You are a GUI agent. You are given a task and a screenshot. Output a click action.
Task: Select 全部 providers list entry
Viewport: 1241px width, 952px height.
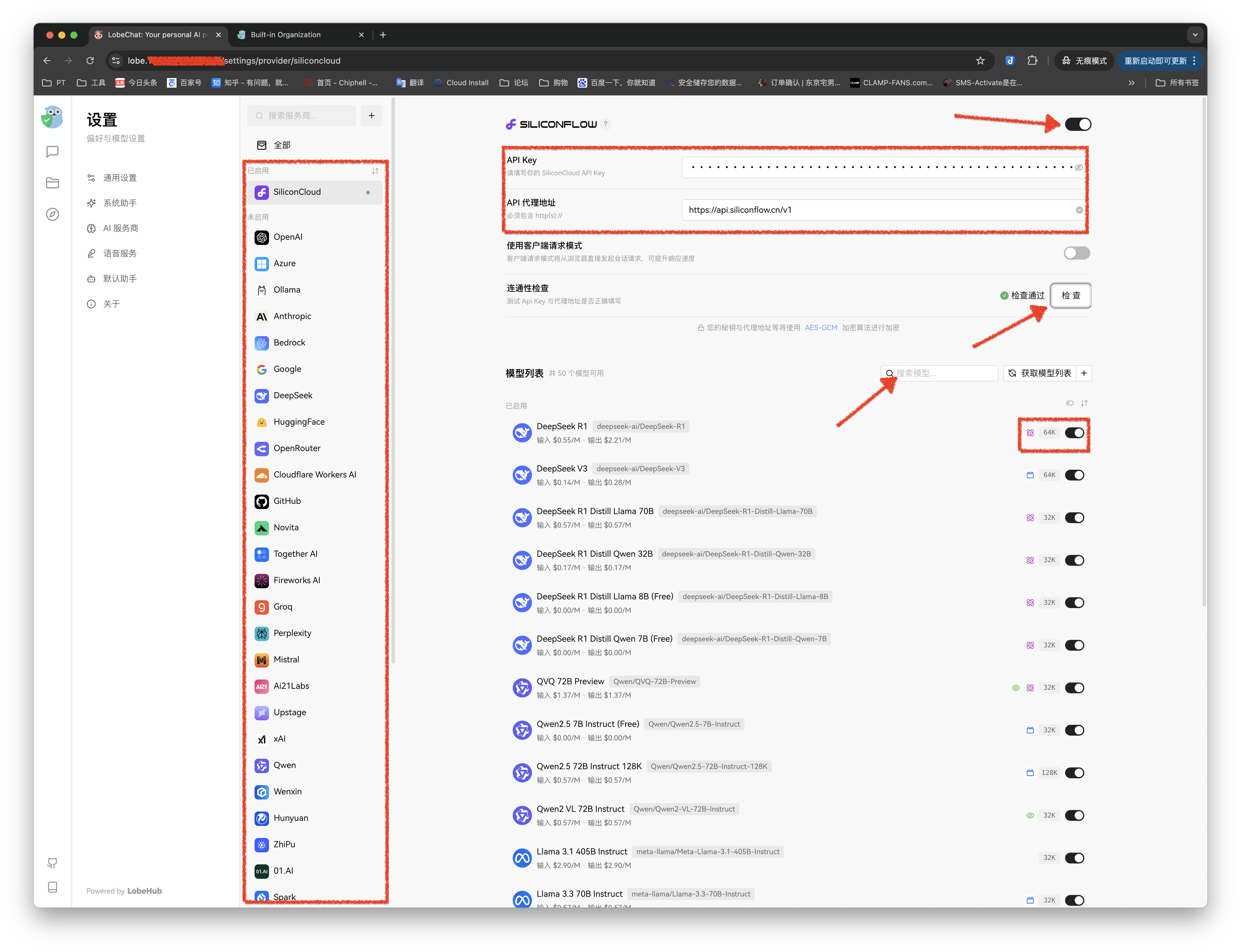[x=315, y=145]
